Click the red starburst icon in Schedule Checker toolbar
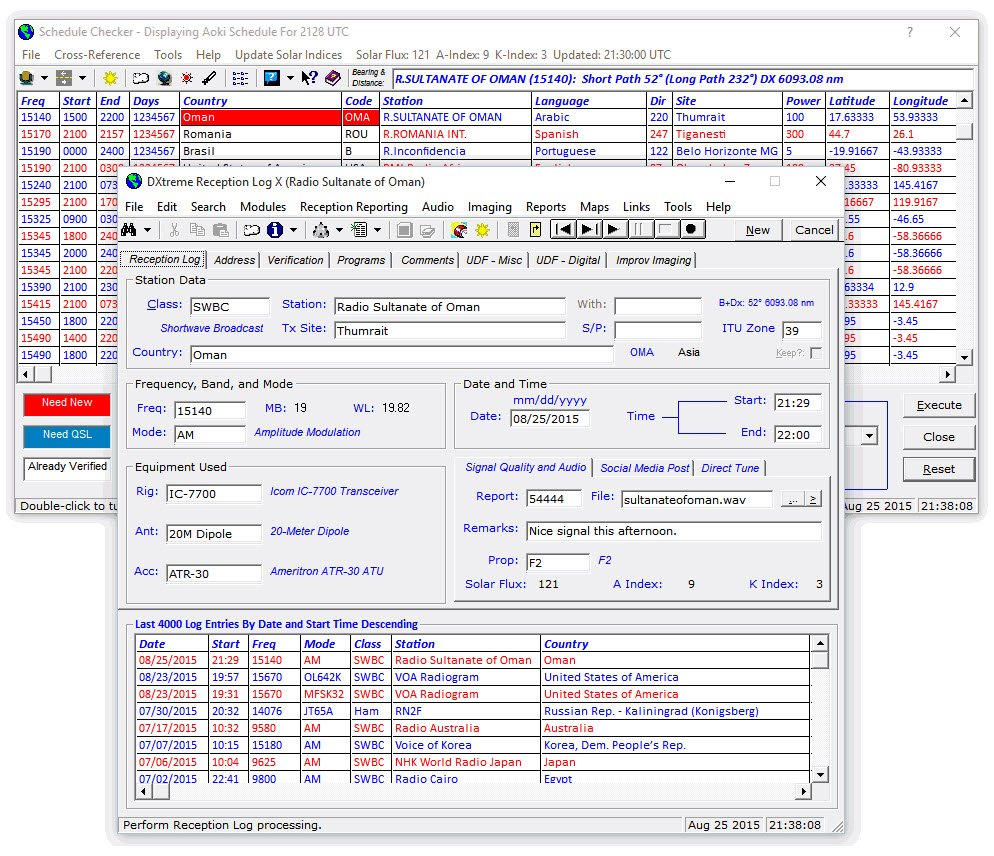The width and height of the screenshot is (994, 856). (186, 78)
